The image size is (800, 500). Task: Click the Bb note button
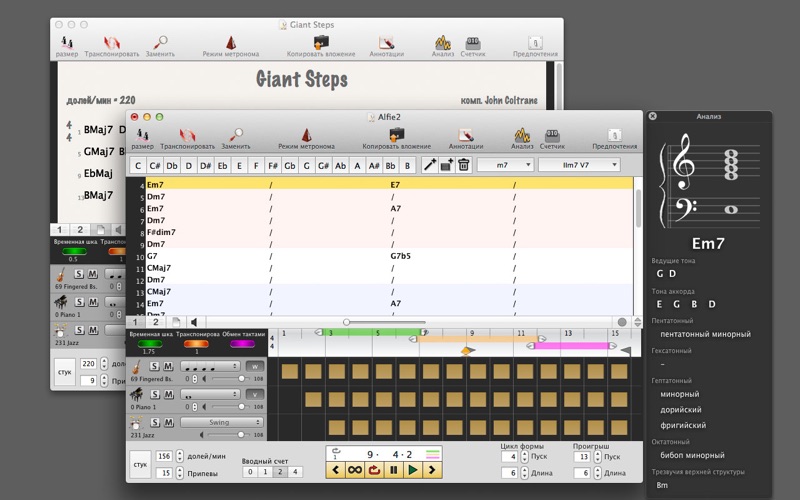click(x=391, y=165)
